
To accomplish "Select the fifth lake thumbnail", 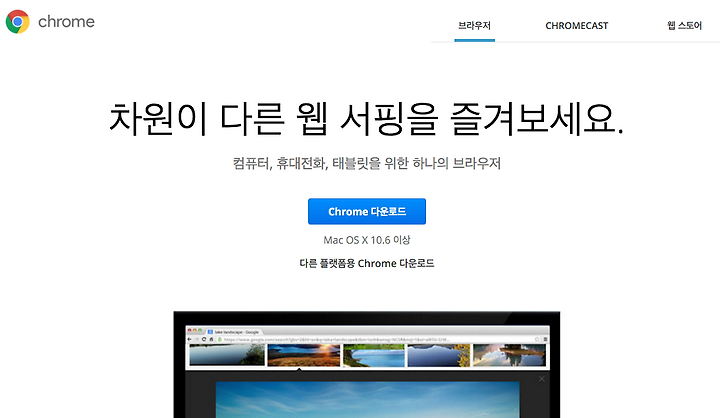I will 509,355.
